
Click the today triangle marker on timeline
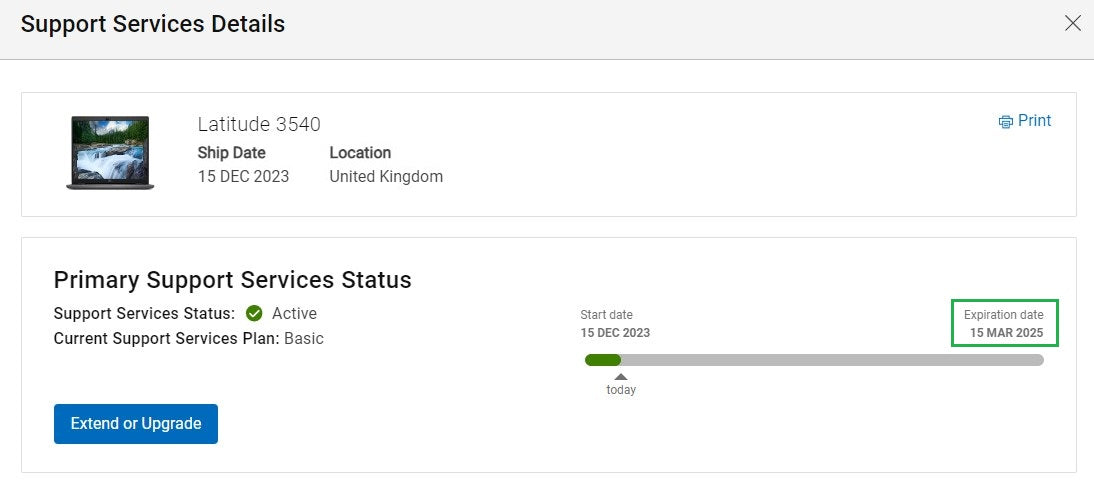coord(621,377)
